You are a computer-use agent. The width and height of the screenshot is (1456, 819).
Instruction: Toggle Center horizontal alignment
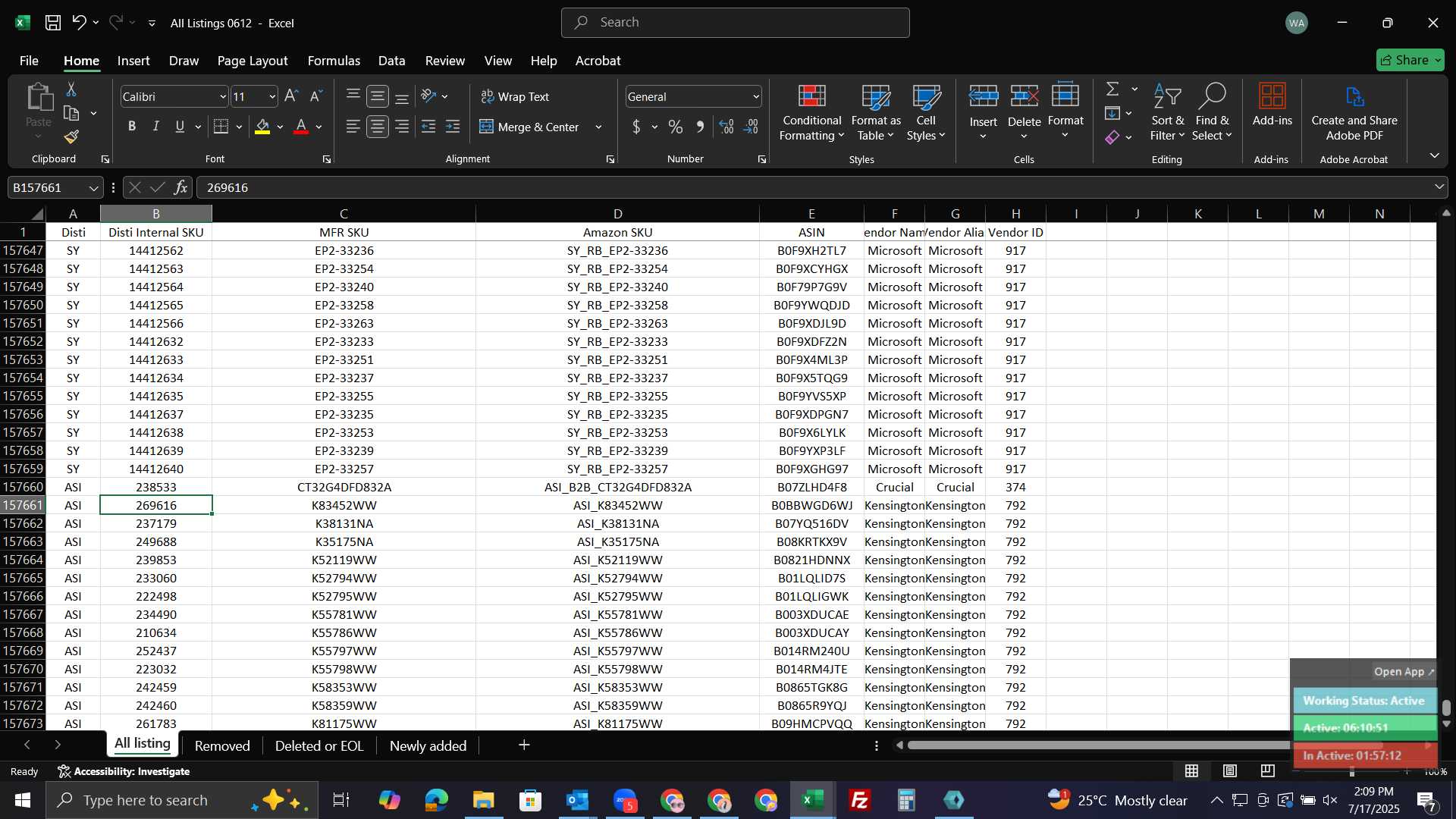(x=378, y=127)
